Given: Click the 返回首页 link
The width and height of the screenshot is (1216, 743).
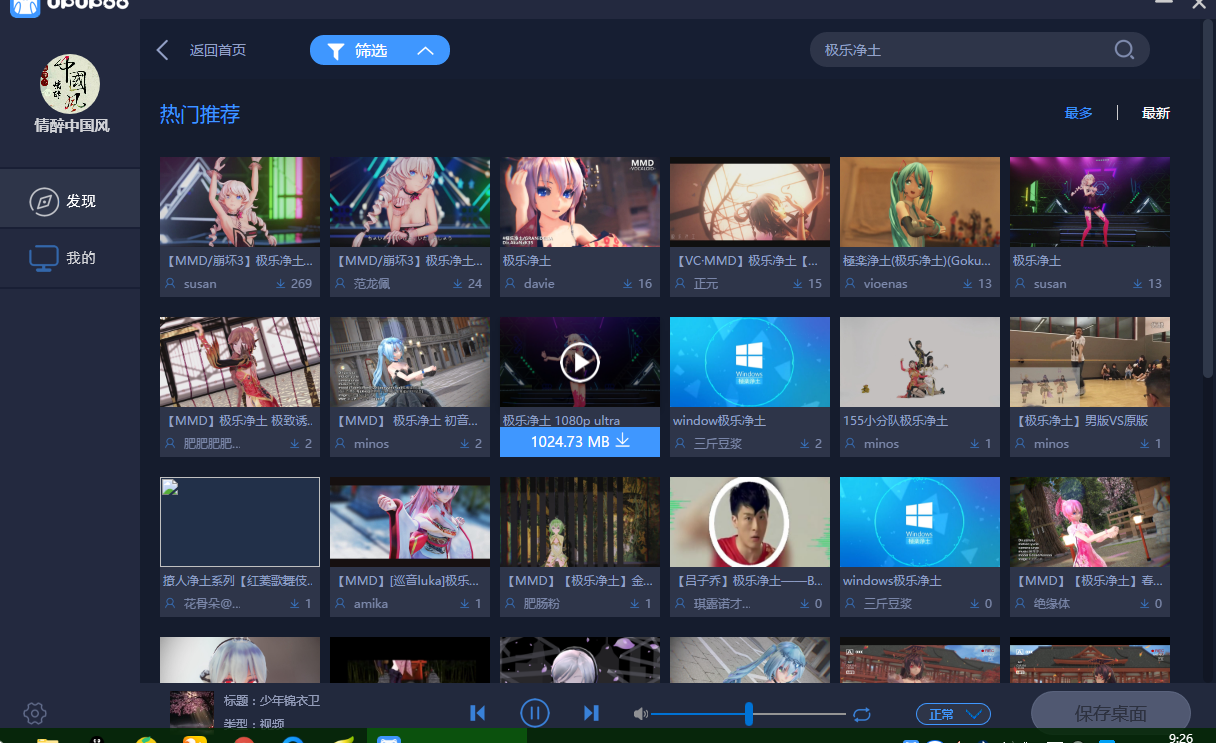Looking at the screenshot, I should 218,50.
